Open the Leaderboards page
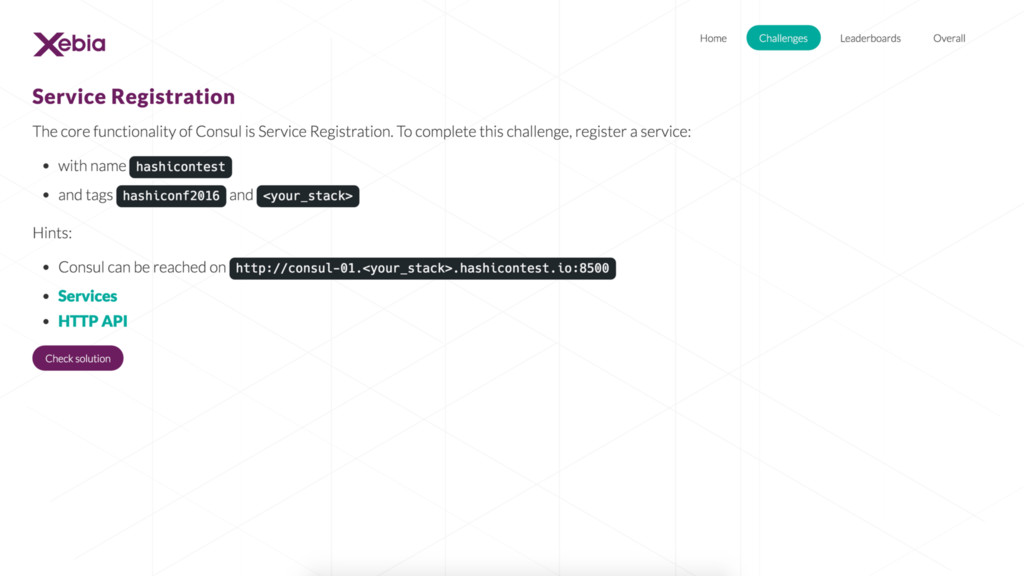 (x=870, y=38)
